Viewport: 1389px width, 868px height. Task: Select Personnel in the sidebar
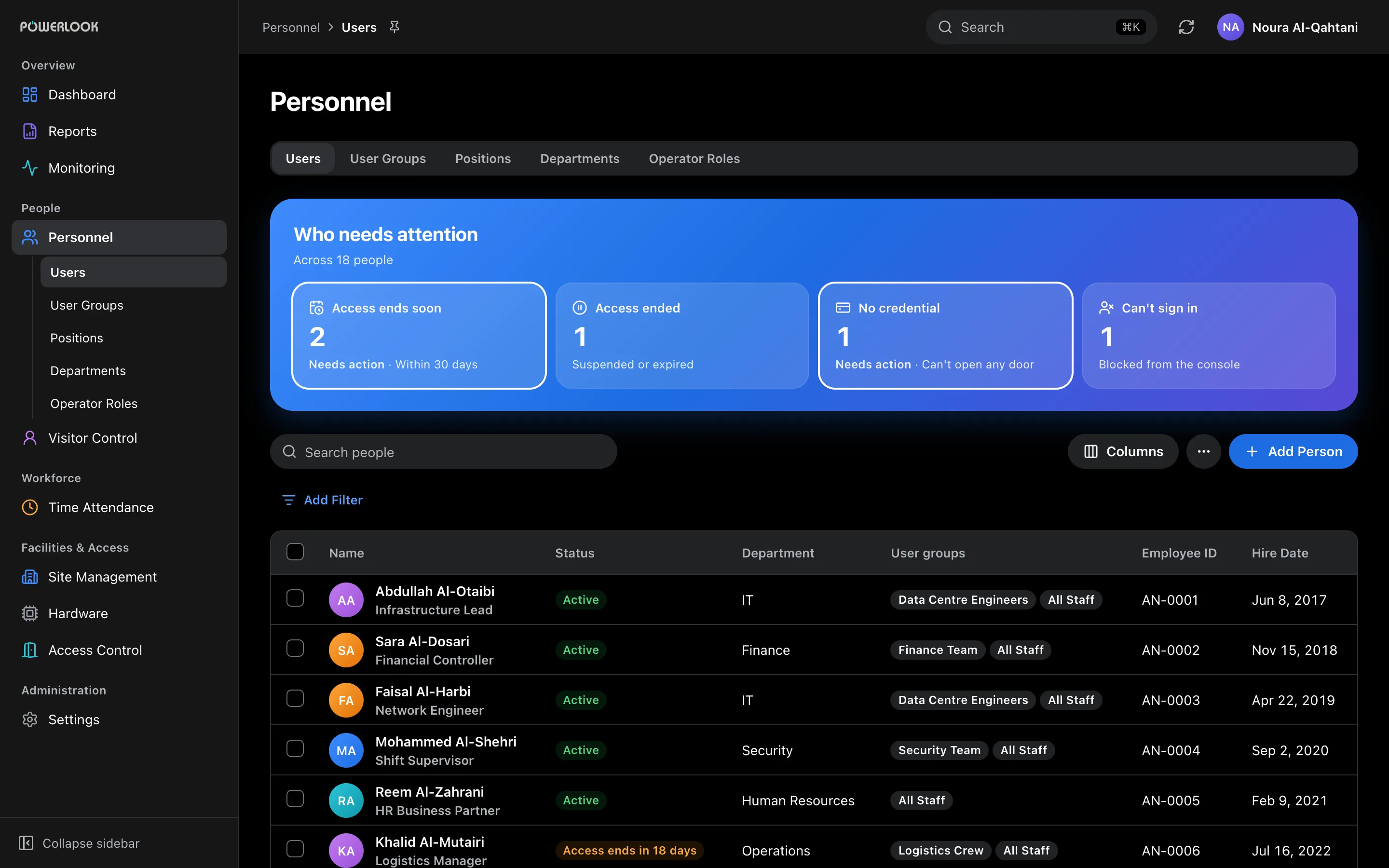[119, 237]
